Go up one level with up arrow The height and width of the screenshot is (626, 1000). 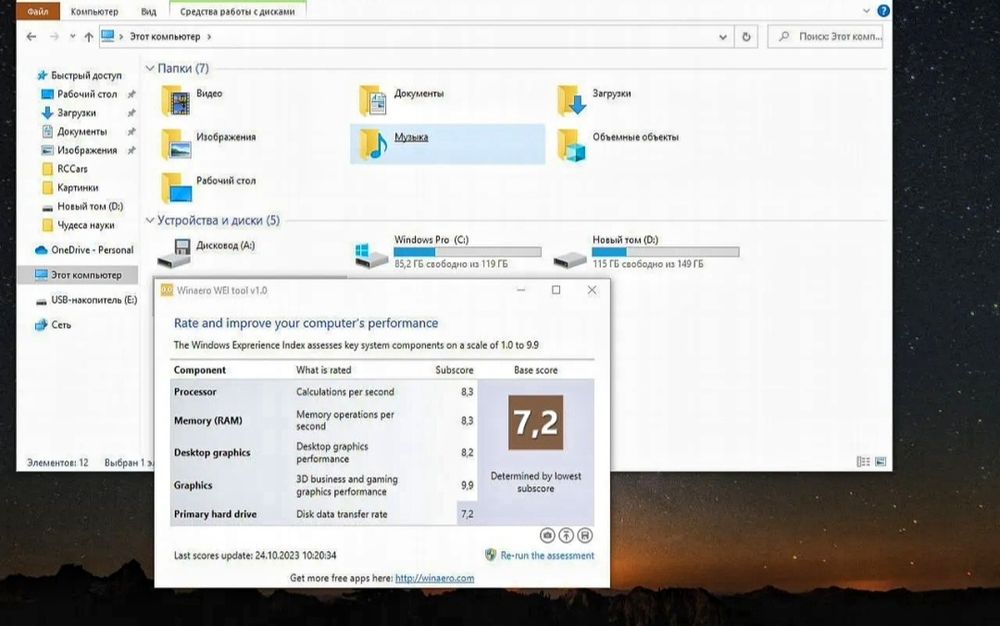pos(89,37)
